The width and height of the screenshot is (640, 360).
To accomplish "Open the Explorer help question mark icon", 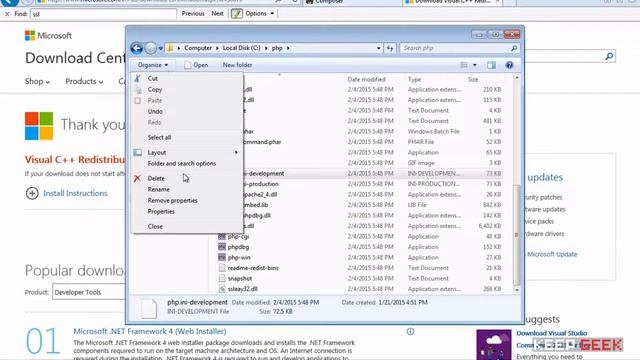I will coord(509,65).
